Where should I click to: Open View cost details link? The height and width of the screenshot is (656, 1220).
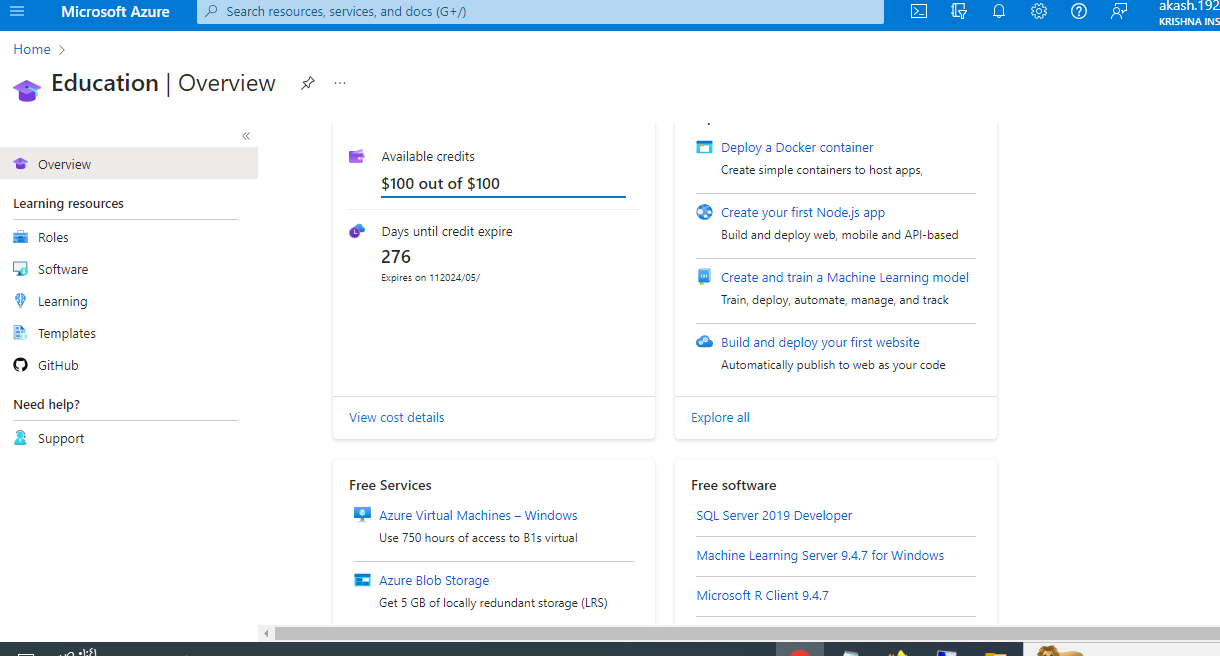(397, 417)
